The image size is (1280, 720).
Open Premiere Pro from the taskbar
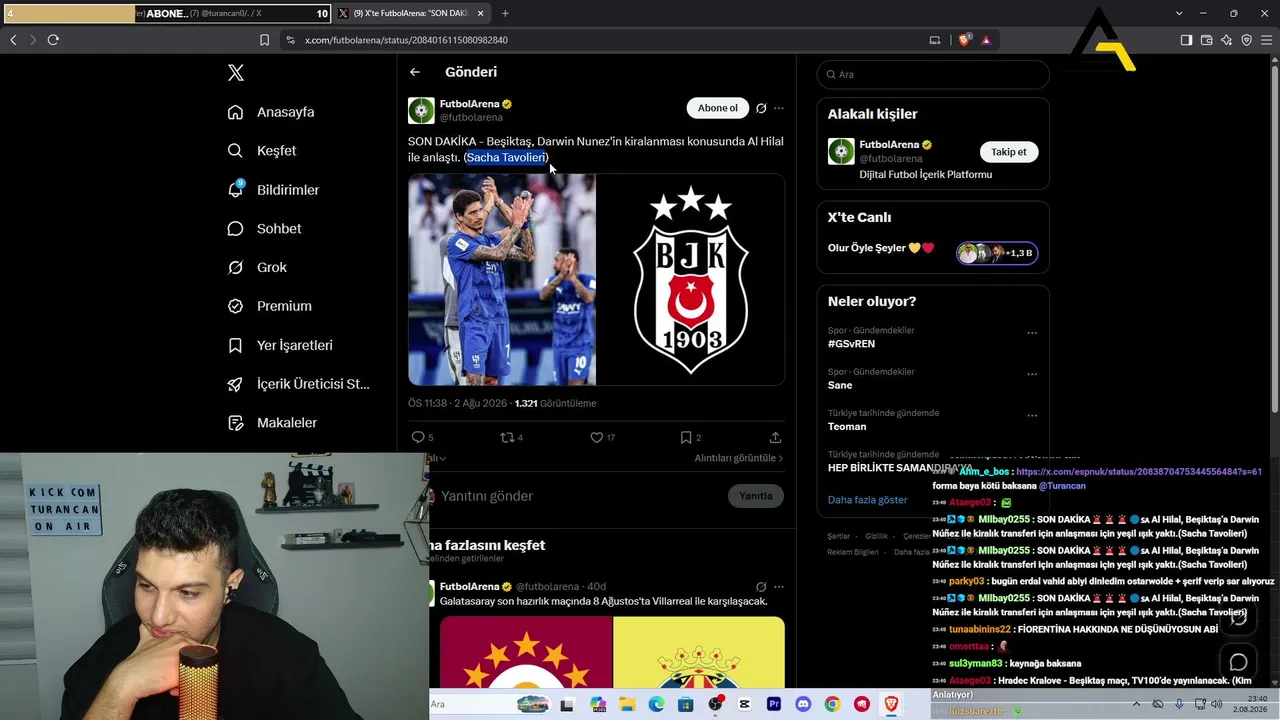[774, 705]
